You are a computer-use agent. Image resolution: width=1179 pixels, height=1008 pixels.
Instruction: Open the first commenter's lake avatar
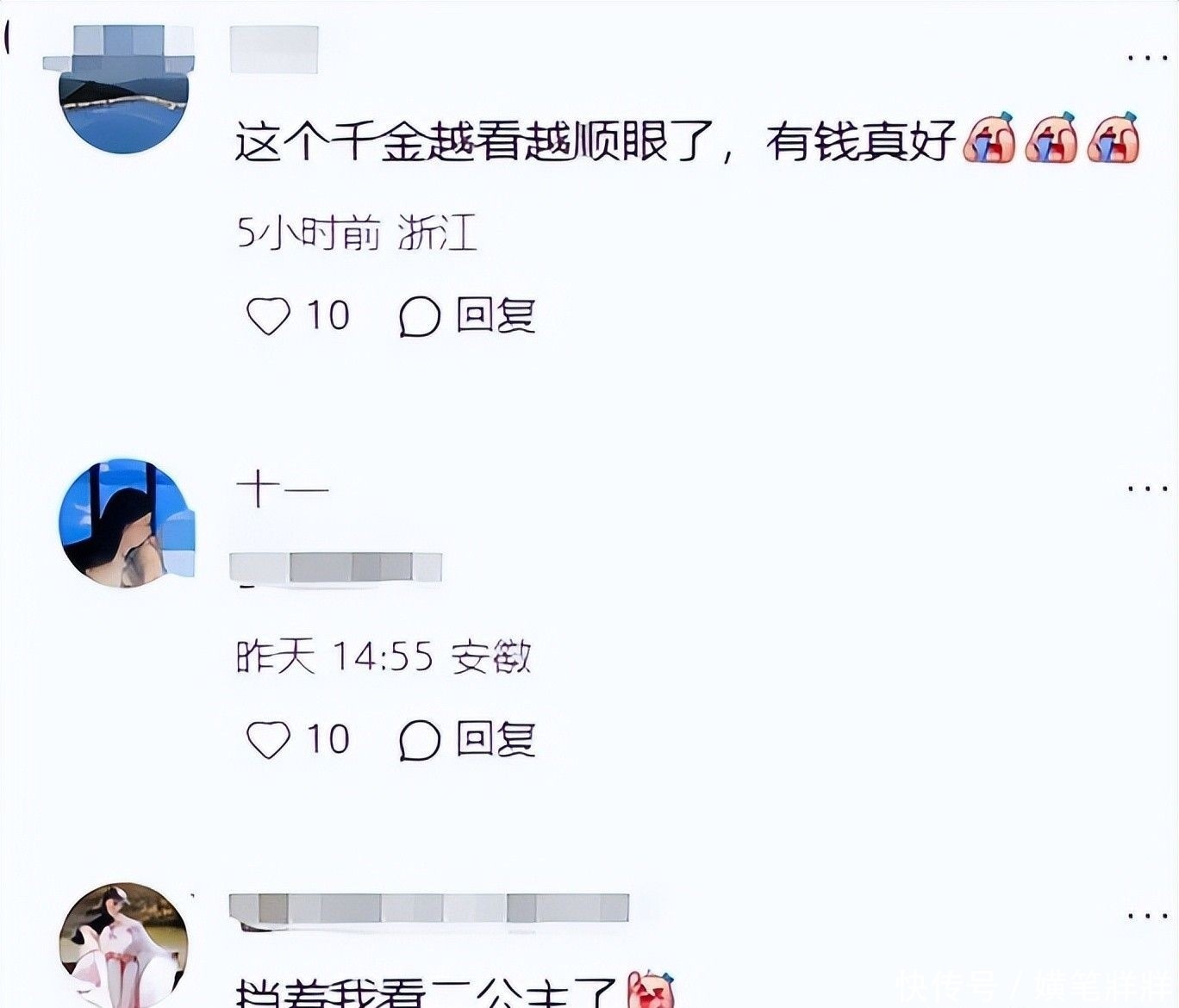point(125,89)
